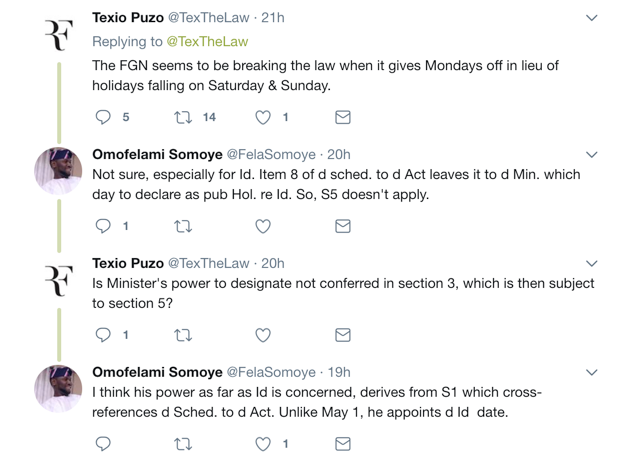The height and width of the screenshot is (460, 634).
Task: Reply to Omofelami's 'Not sure, especially for Id' tweet
Action: 103,226
